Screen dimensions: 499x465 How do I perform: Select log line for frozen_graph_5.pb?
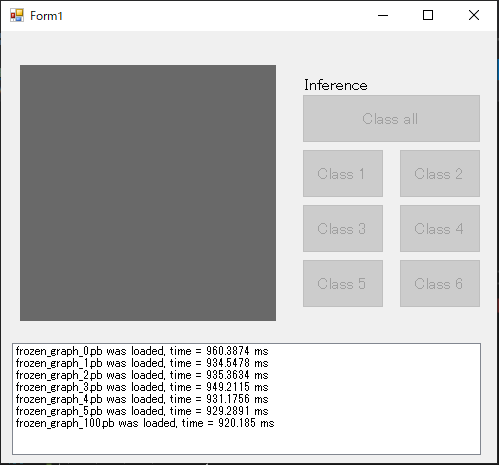click(142, 411)
